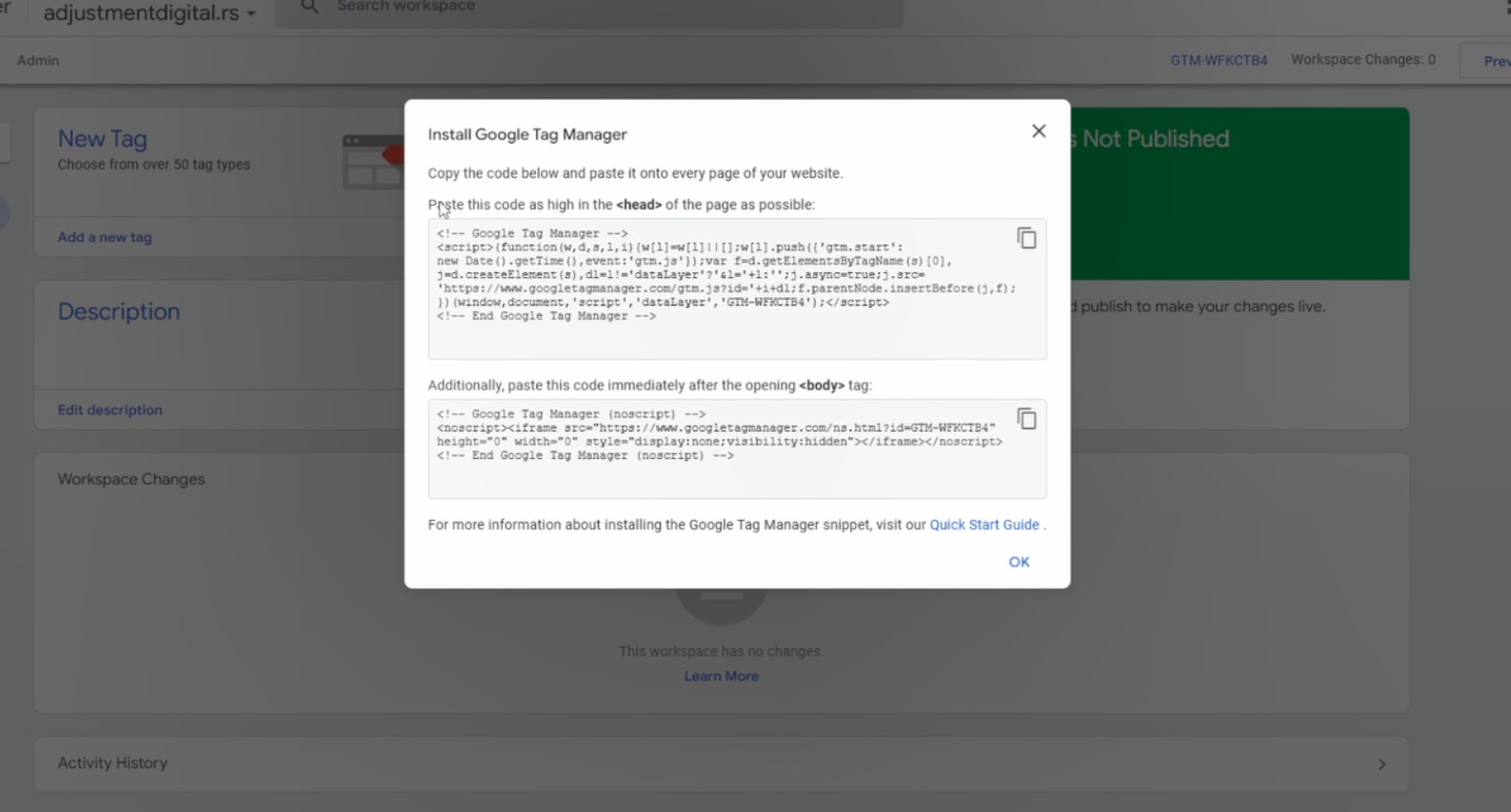Click the Activity History label
Image resolution: width=1511 pixels, height=812 pixels.
click(x=112, y=762)
